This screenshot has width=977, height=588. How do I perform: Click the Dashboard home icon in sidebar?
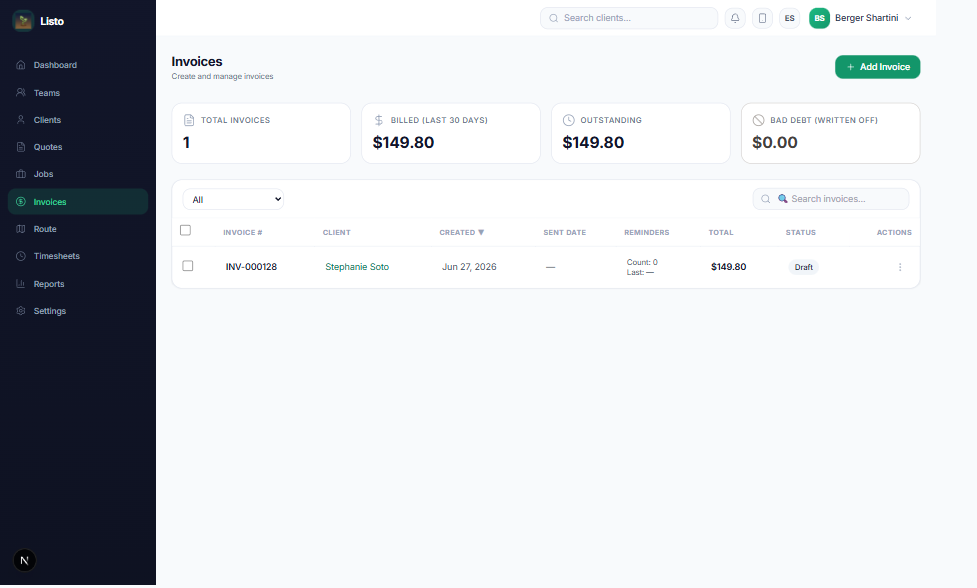click(21, 65)
